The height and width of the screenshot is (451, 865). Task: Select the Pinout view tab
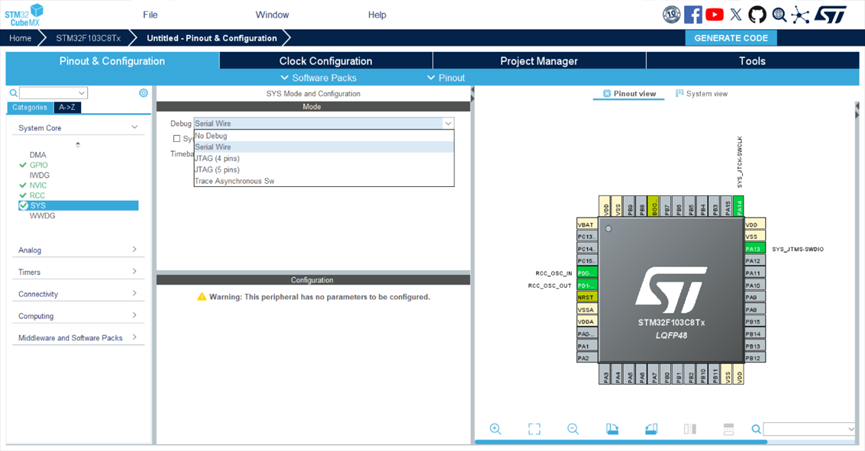tap(629, 94)
